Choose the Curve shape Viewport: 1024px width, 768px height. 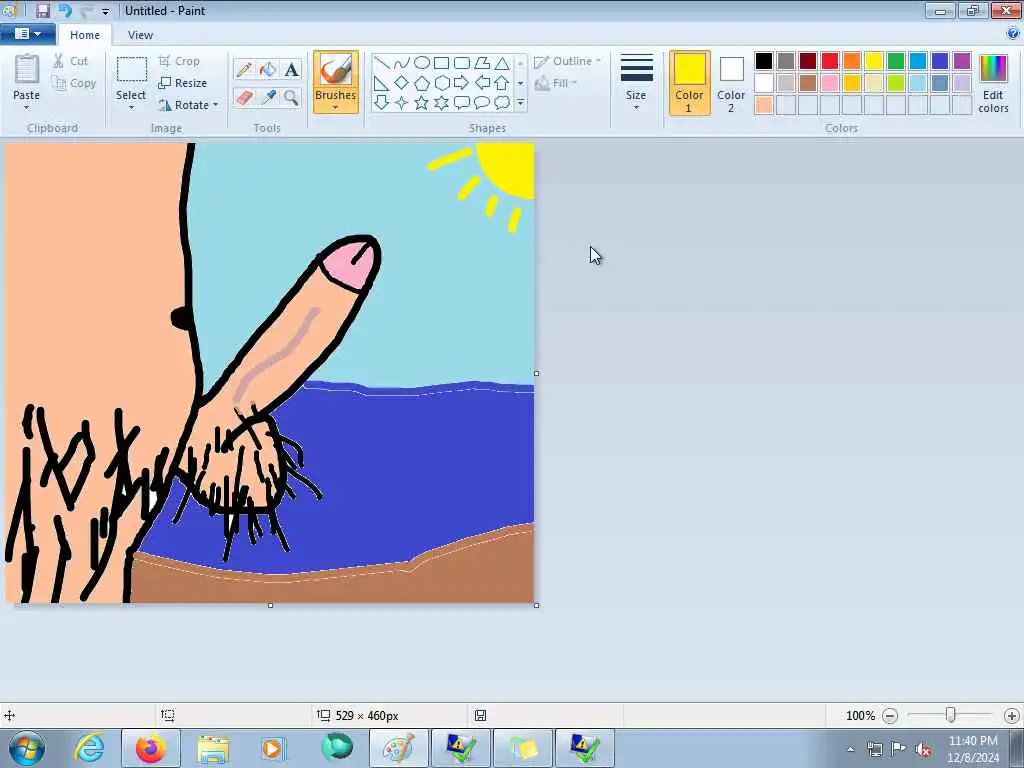click(x=402, y=63)
